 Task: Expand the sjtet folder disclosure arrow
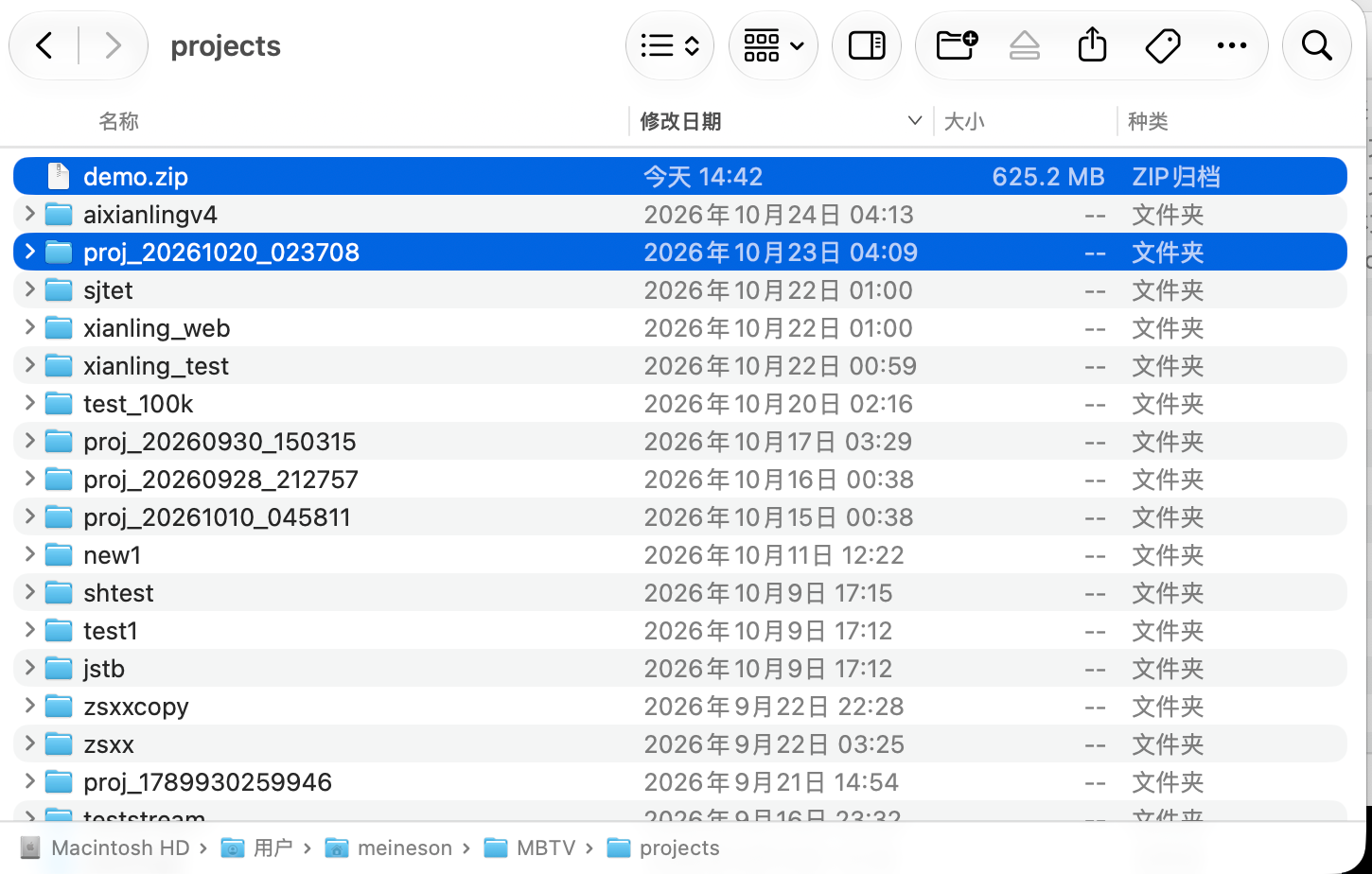pos(29,289)
